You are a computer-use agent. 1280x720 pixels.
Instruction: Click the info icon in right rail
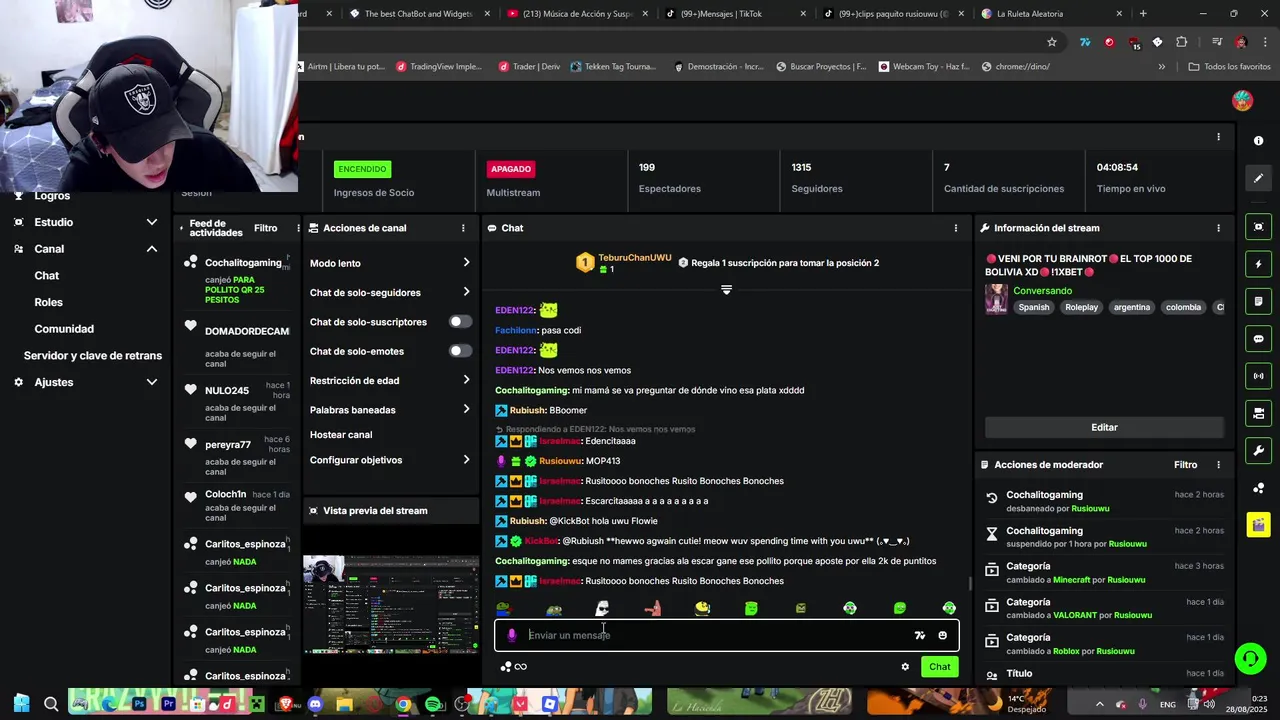pyautogui.click(x=1259, y=141)
